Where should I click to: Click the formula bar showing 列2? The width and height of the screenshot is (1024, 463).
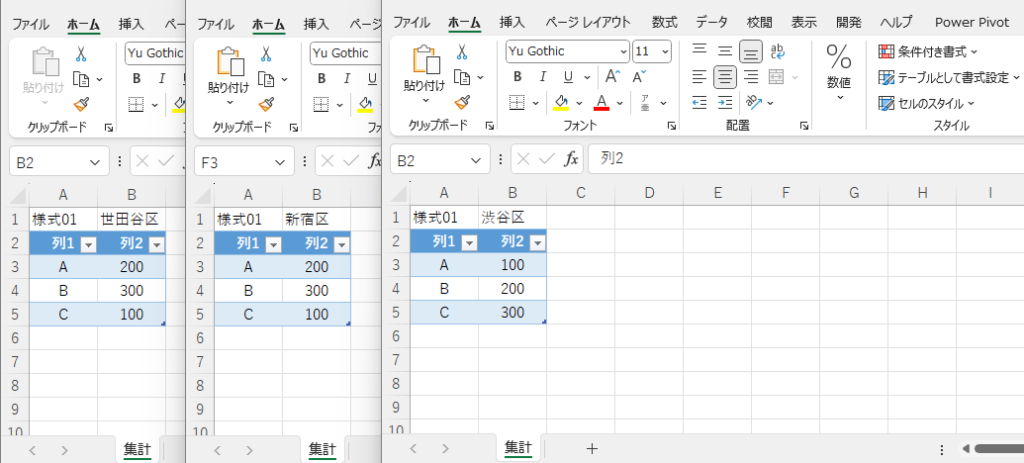(800, 159)
